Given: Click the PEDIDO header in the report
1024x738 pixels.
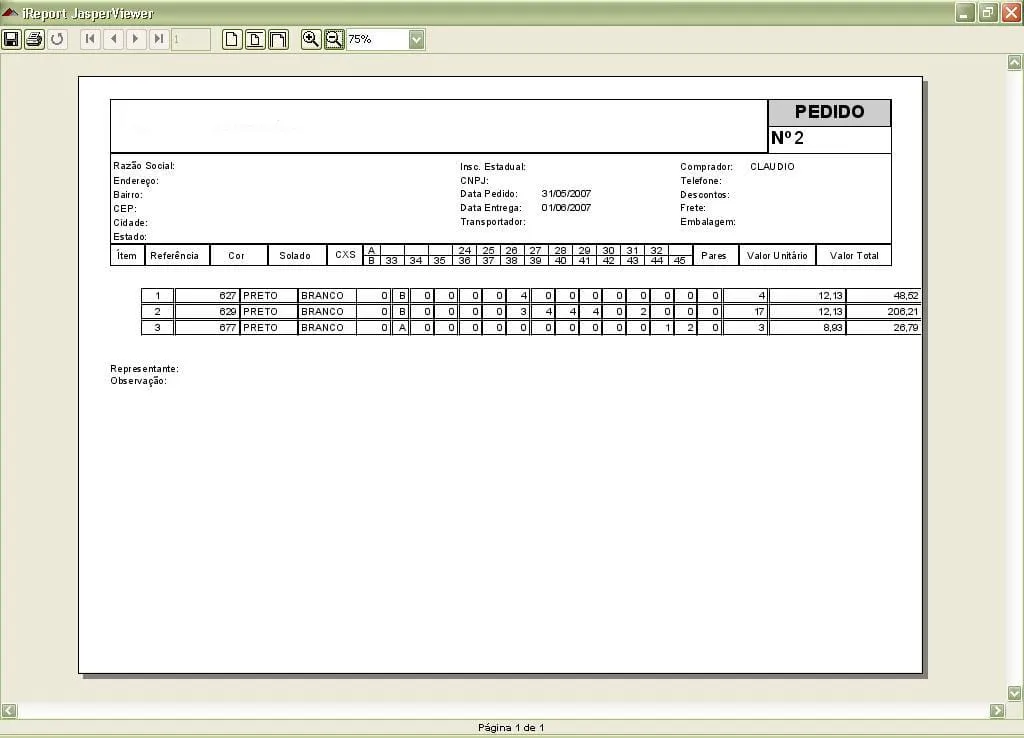Looking at the screenshot, I should coord(829,112).
